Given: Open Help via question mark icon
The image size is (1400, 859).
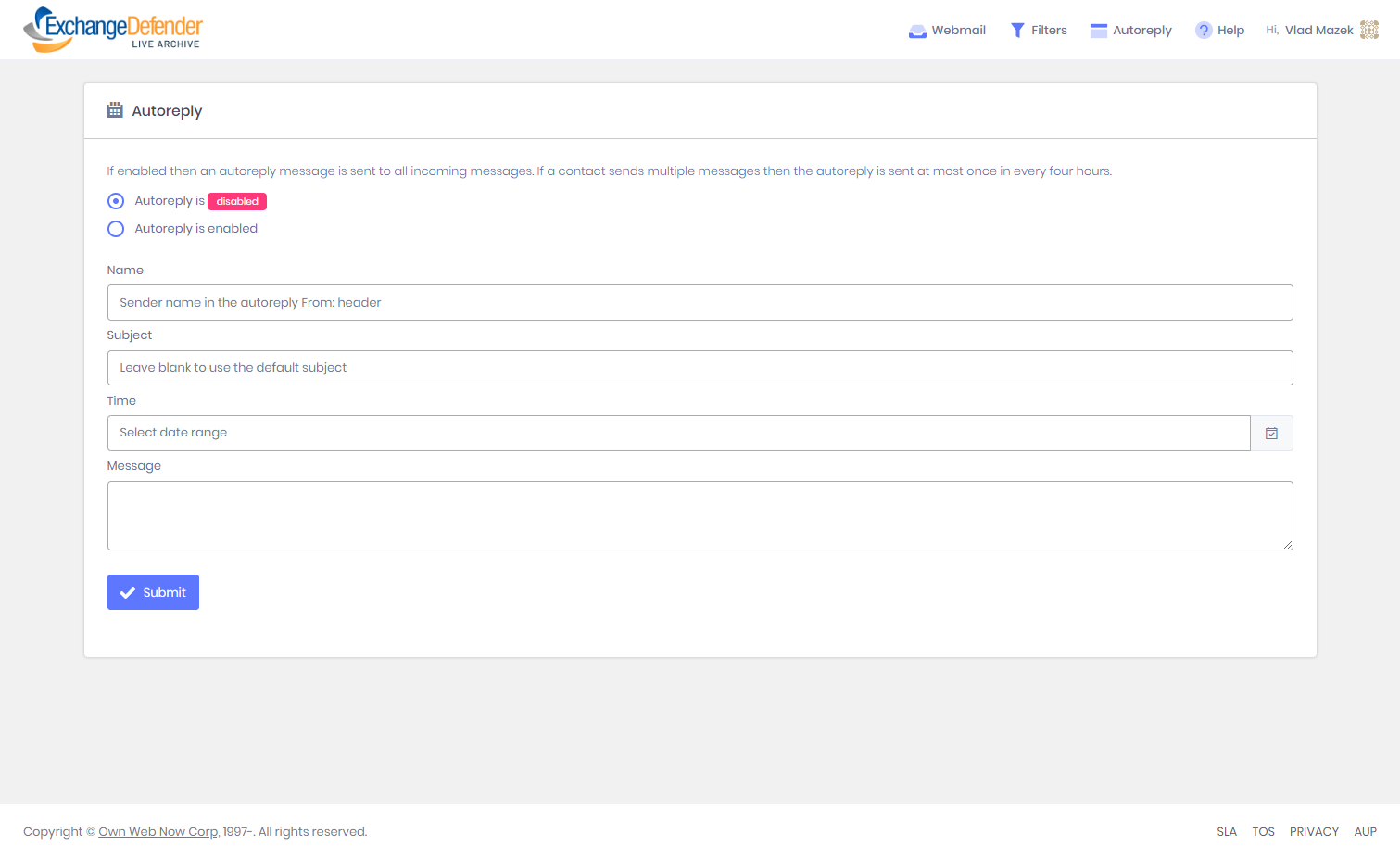Looking at the screenshot, I should tap(1203, 31).
